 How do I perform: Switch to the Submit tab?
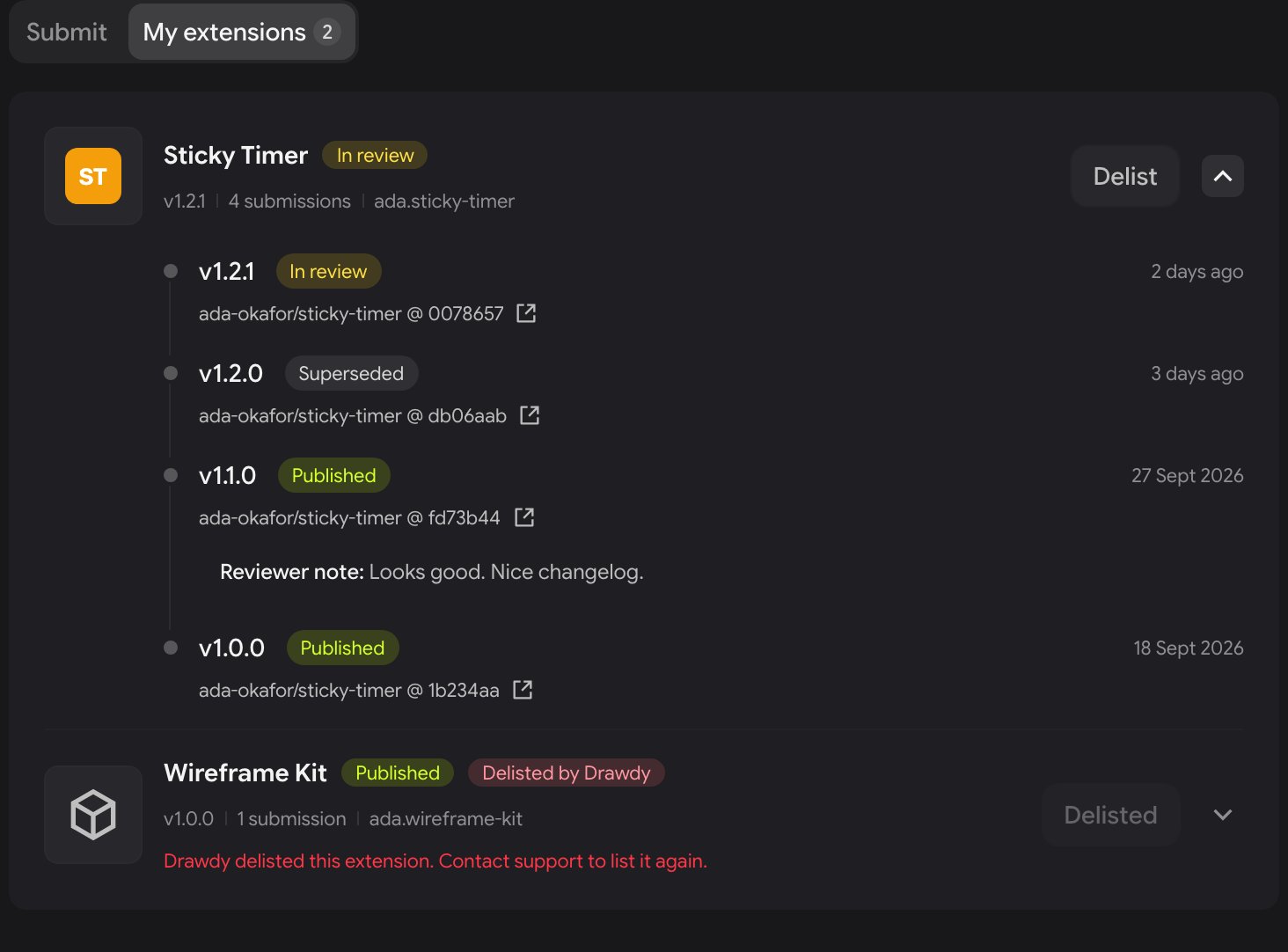tap(67, 32)
